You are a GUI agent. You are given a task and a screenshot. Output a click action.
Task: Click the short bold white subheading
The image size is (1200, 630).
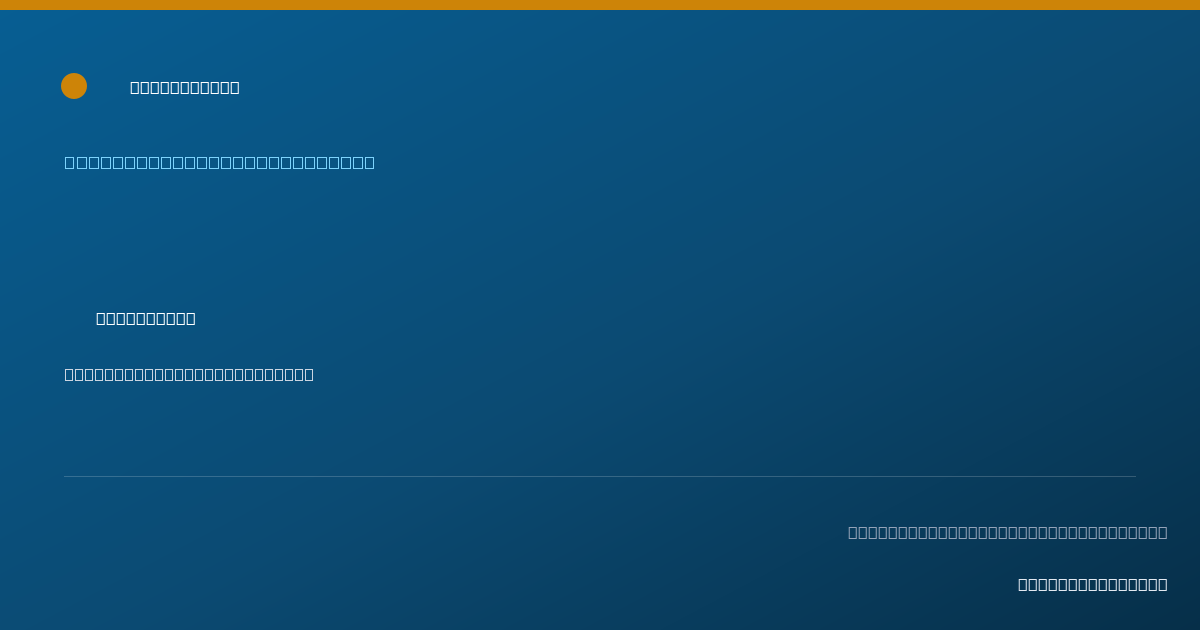click(x=146, y=318)
